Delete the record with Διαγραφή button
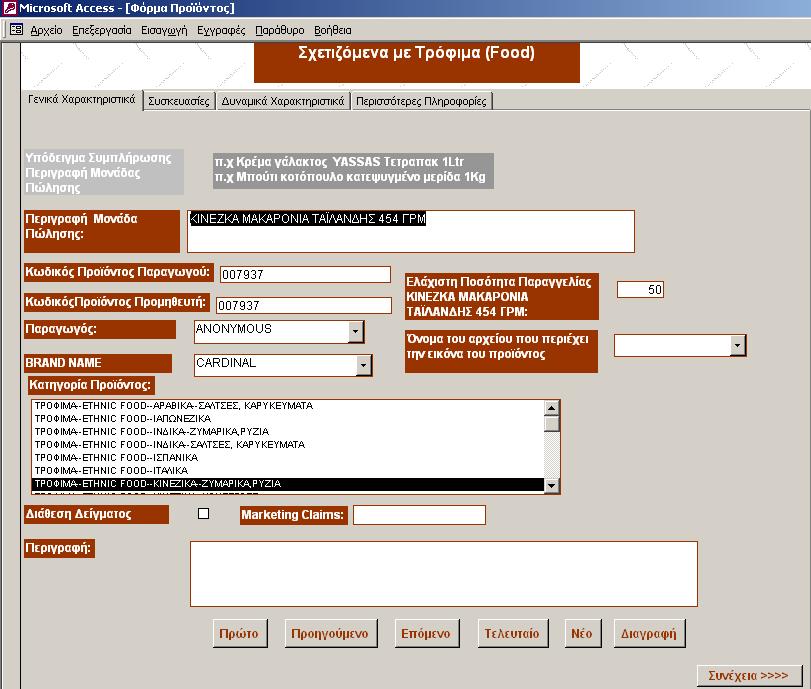The image size is (811, 689). point(650,633)
